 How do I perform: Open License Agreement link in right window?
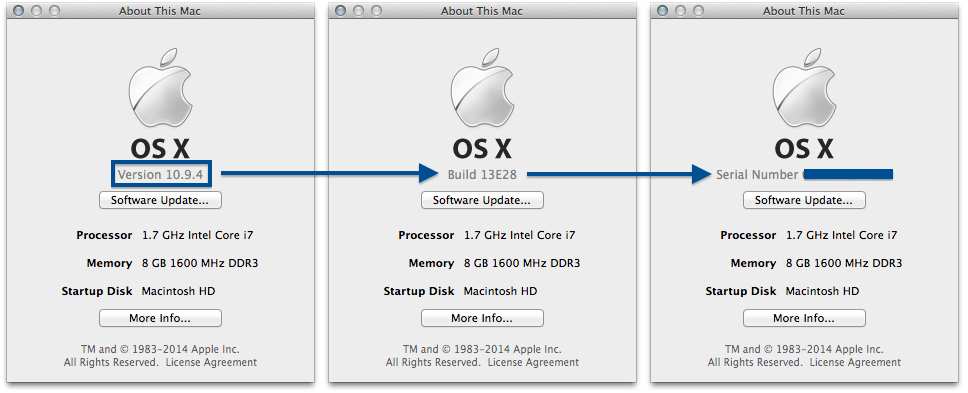click(x=855, y=362)
